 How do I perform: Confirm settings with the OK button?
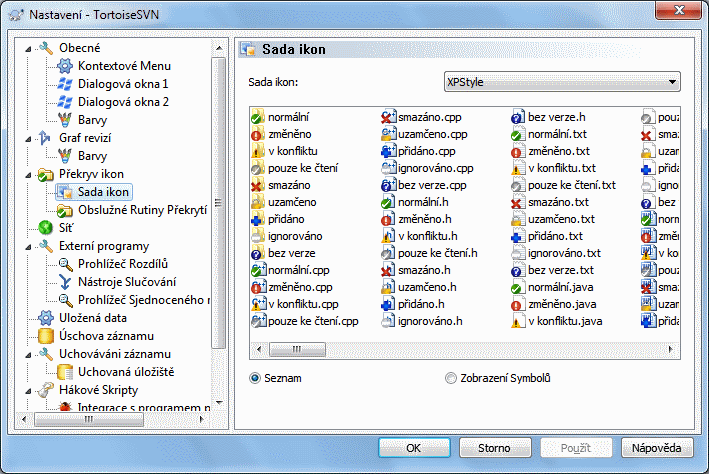click(414, 448)
